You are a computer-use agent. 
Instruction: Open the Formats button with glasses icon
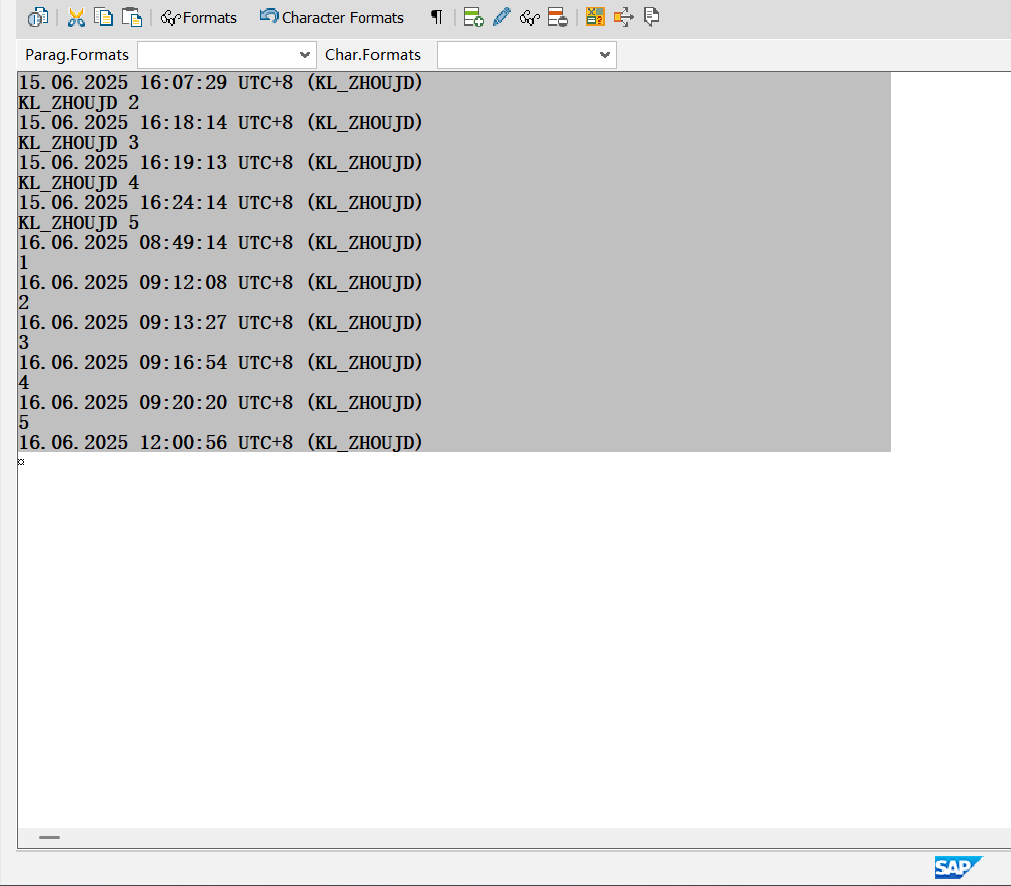click(x=198, y=17)
